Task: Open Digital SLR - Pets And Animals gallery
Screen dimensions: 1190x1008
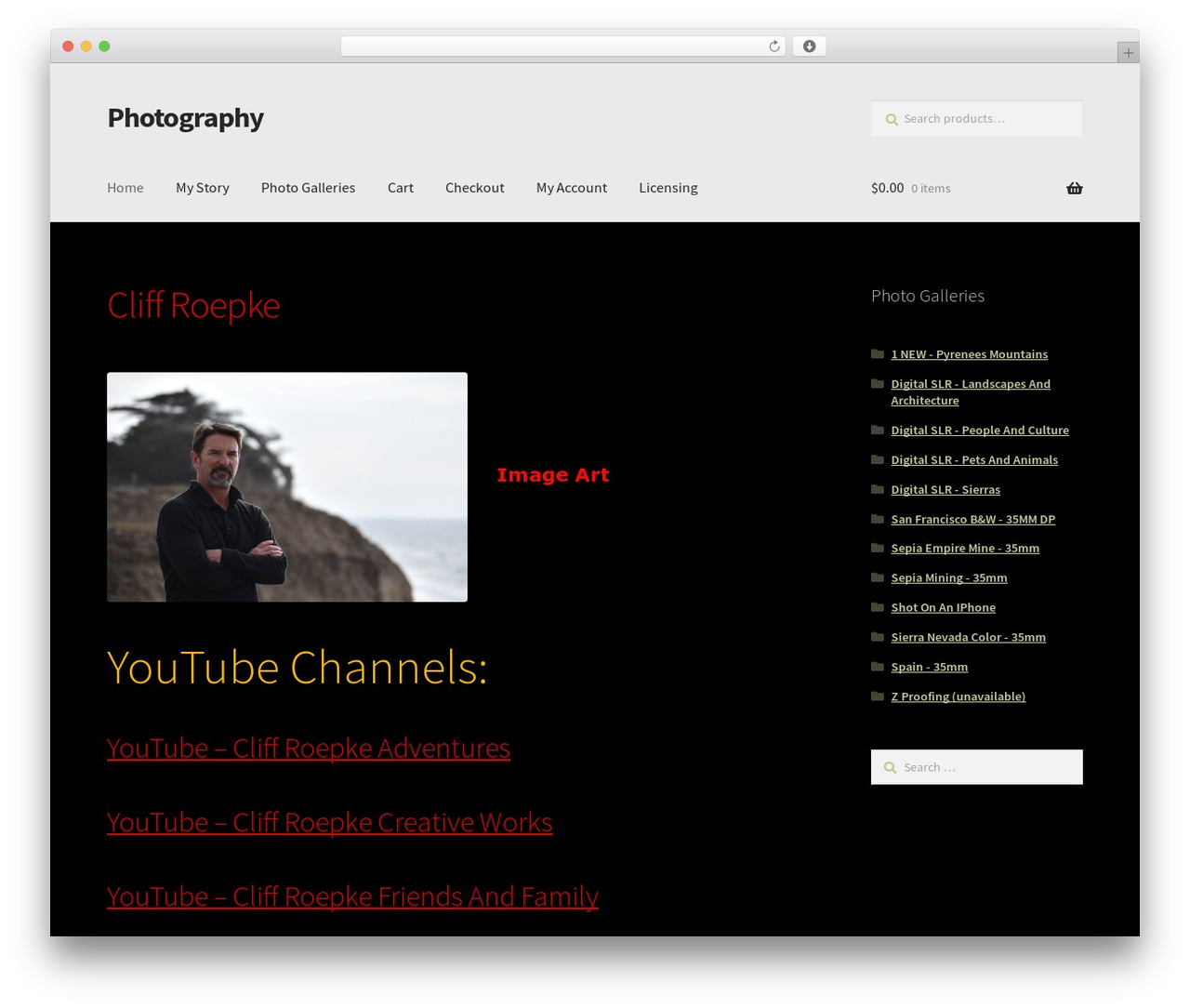Action: tap(974, 460)
